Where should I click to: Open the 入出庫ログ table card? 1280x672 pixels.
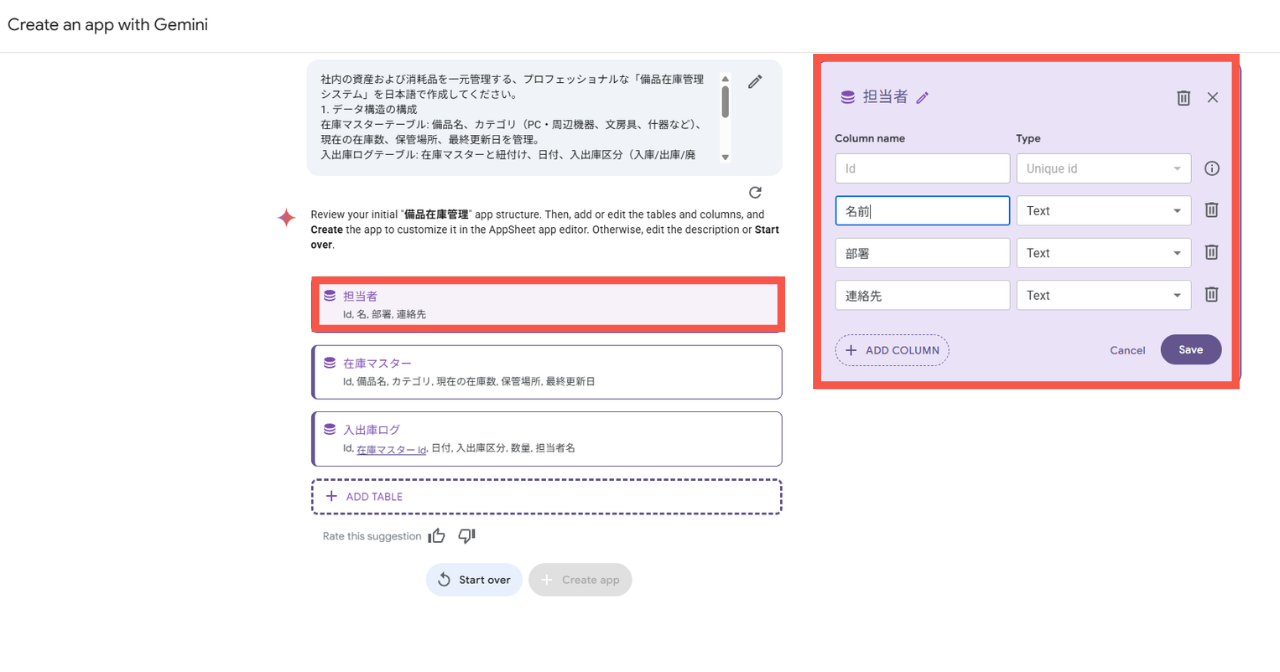547,439
